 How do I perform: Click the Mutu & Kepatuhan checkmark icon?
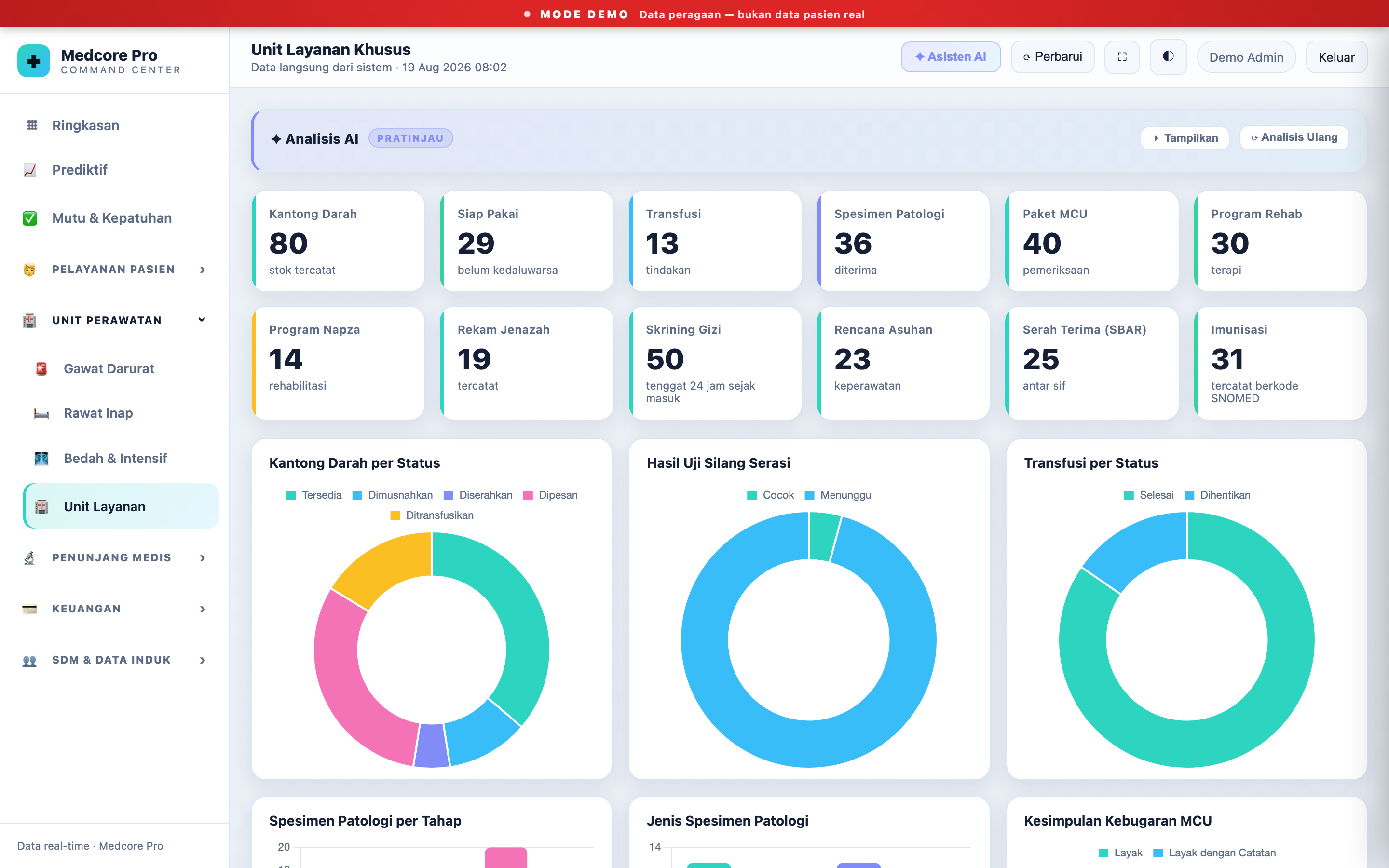point(30,218)
